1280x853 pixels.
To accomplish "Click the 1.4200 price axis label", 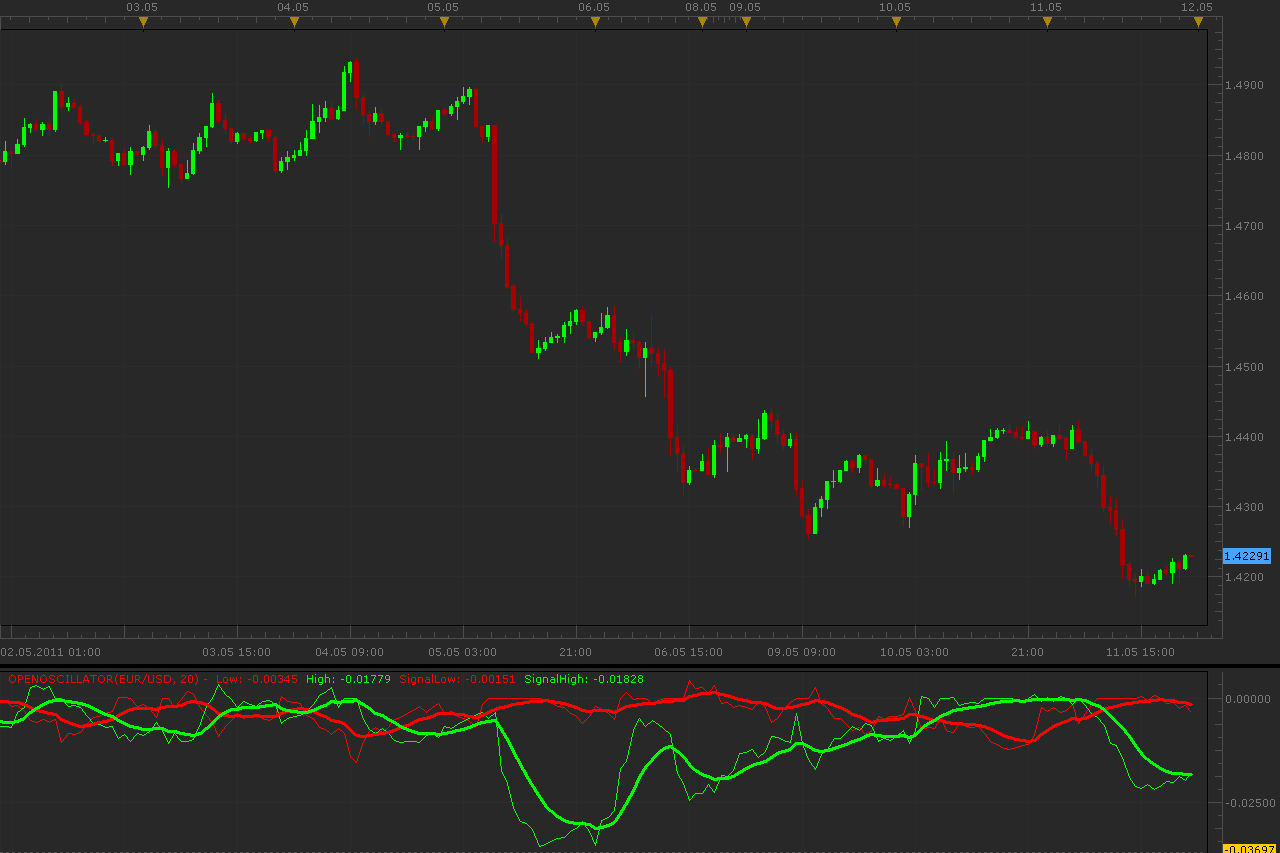I will pos(1244,577).
